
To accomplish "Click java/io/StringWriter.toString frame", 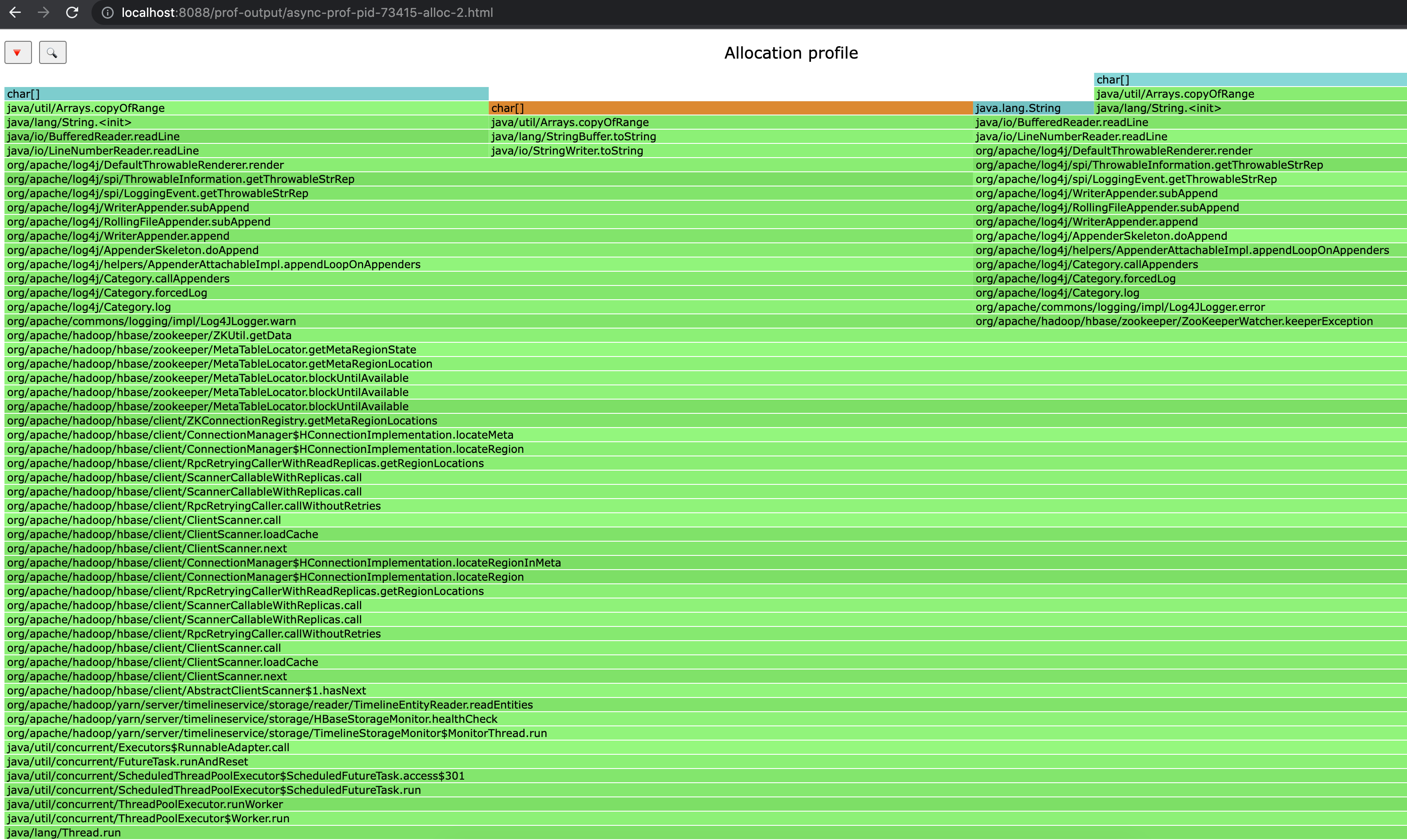I will 731,151.
